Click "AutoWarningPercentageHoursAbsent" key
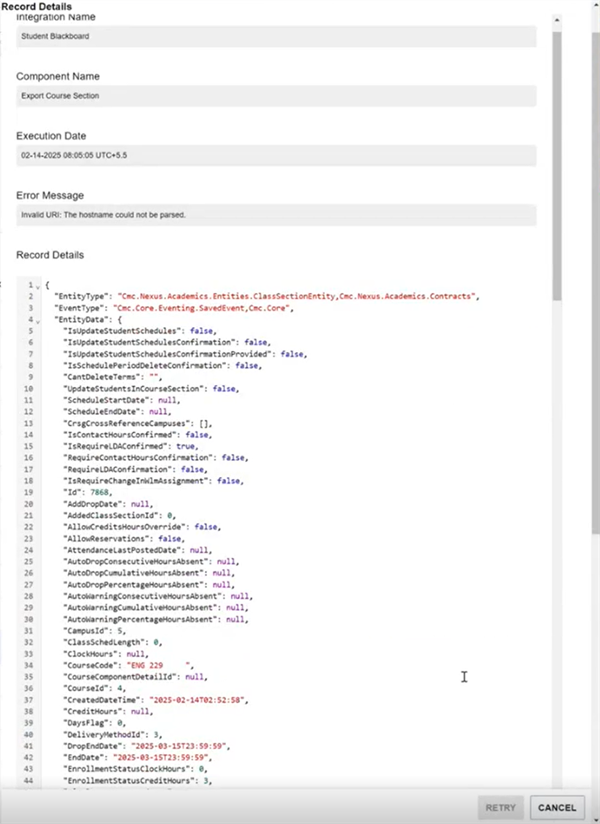 (x=140, y=620)
